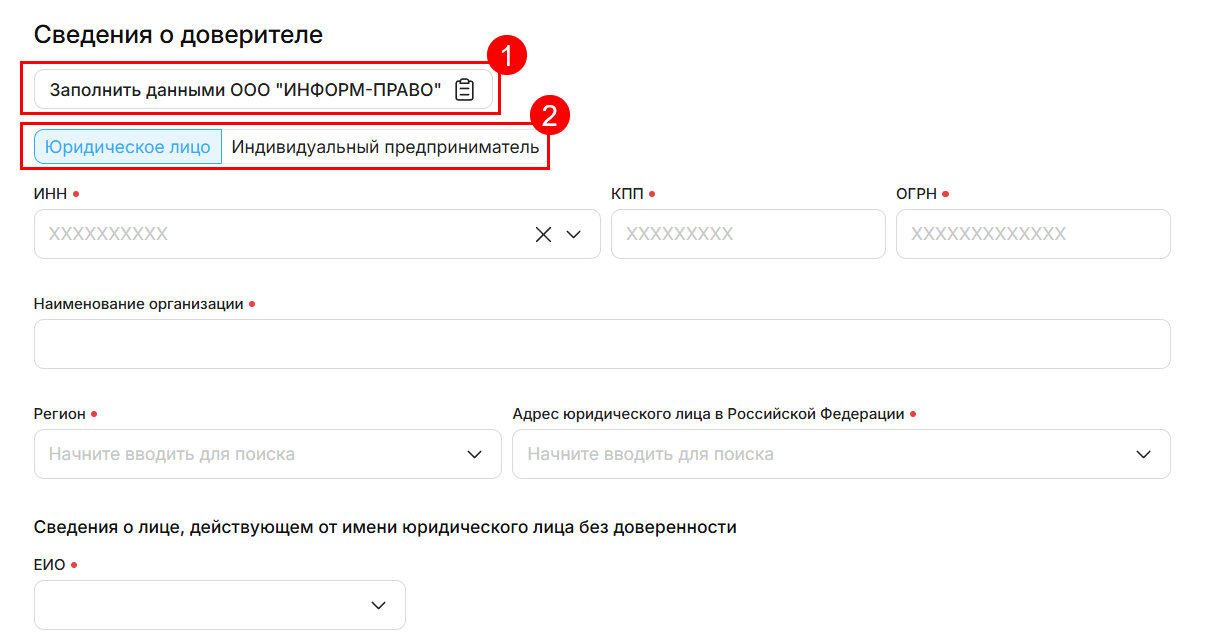Clear the ИНН field with the X icon
1205x640 pixels.
tap(543, 234)
